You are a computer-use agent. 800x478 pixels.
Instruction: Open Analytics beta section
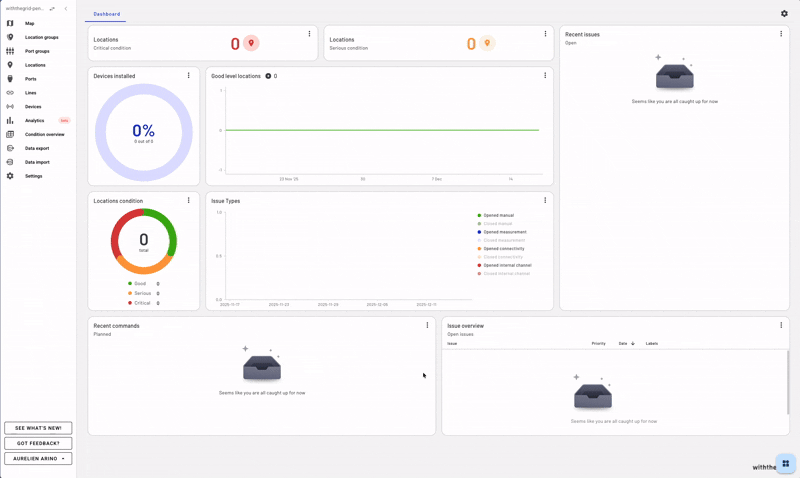point(35,121)
